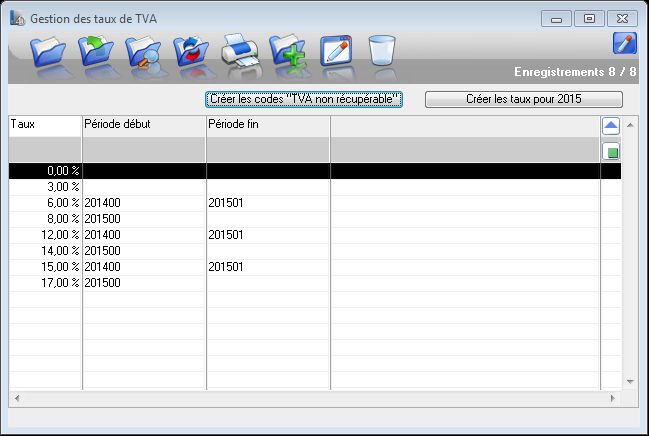Screen dimensions: 649x436
Task: Click 201501 end period in 12,00 % row
Action: coord(226,235)
